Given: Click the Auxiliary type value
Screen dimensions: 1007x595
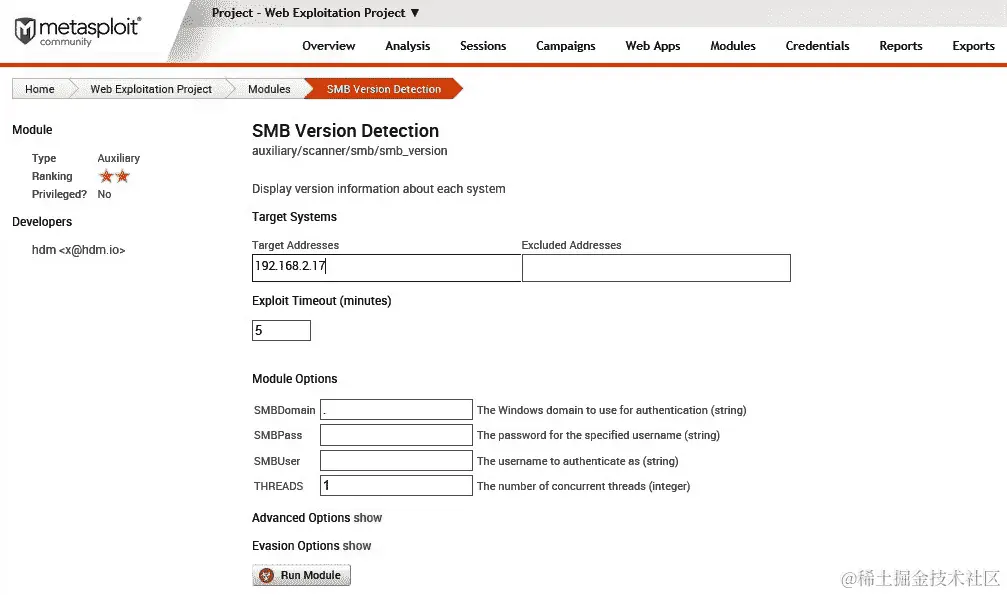Looking at the screenshot, I should [x=118, y=158].
